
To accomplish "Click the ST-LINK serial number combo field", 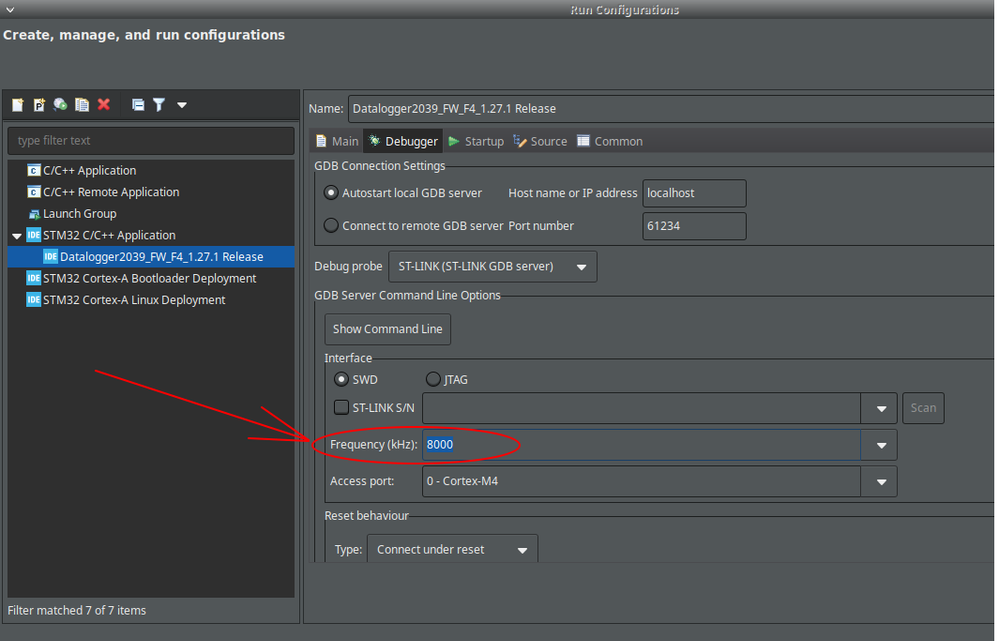I will 641,408.
